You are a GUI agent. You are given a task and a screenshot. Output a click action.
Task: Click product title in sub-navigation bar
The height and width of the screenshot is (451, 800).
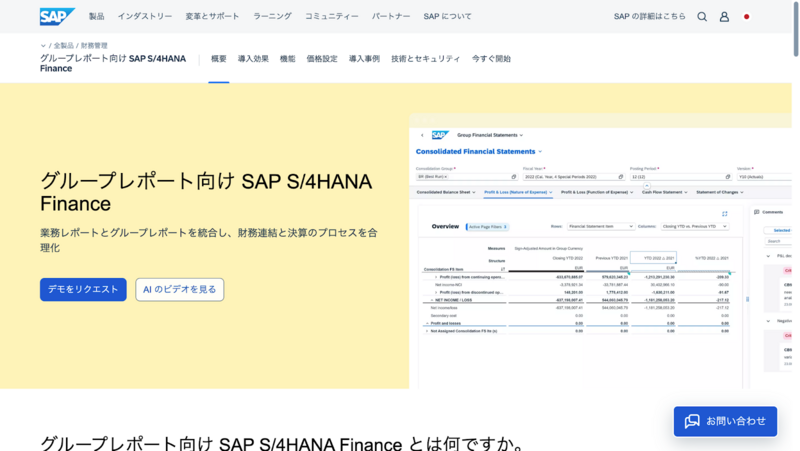(113, 63)
